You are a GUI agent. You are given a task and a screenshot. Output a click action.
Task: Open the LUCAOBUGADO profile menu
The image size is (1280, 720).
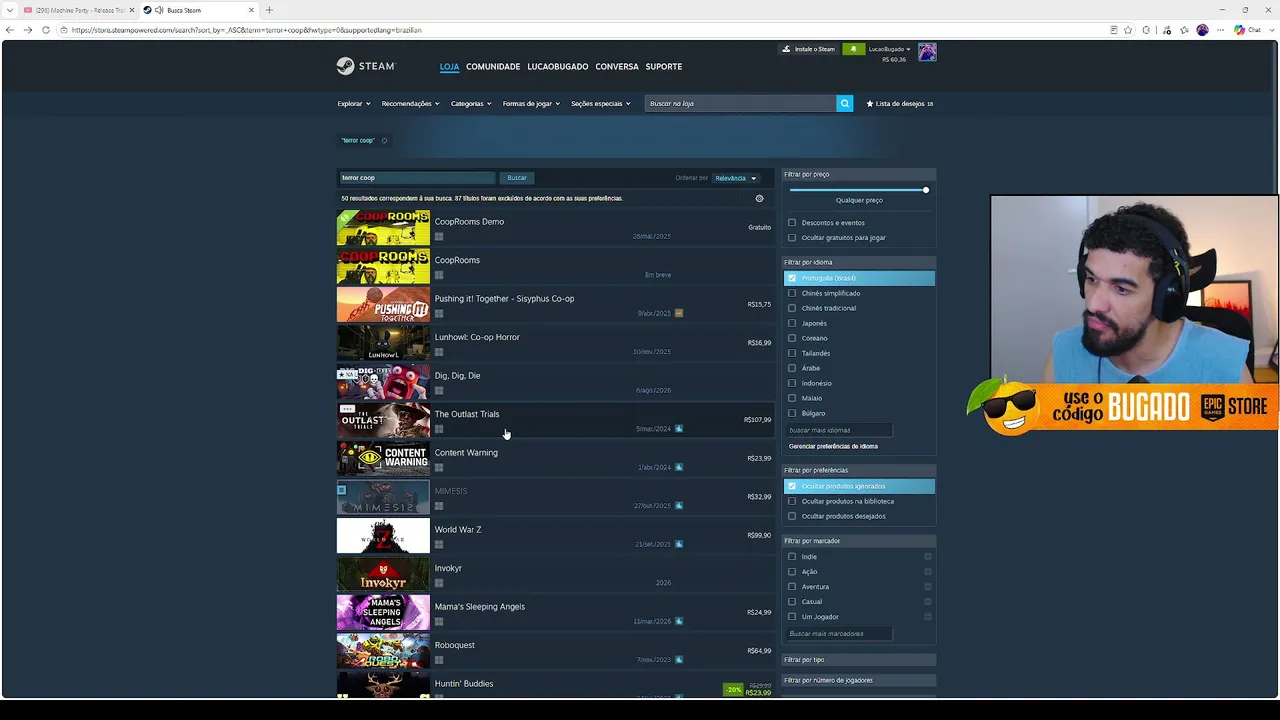(x=558, y=67)
